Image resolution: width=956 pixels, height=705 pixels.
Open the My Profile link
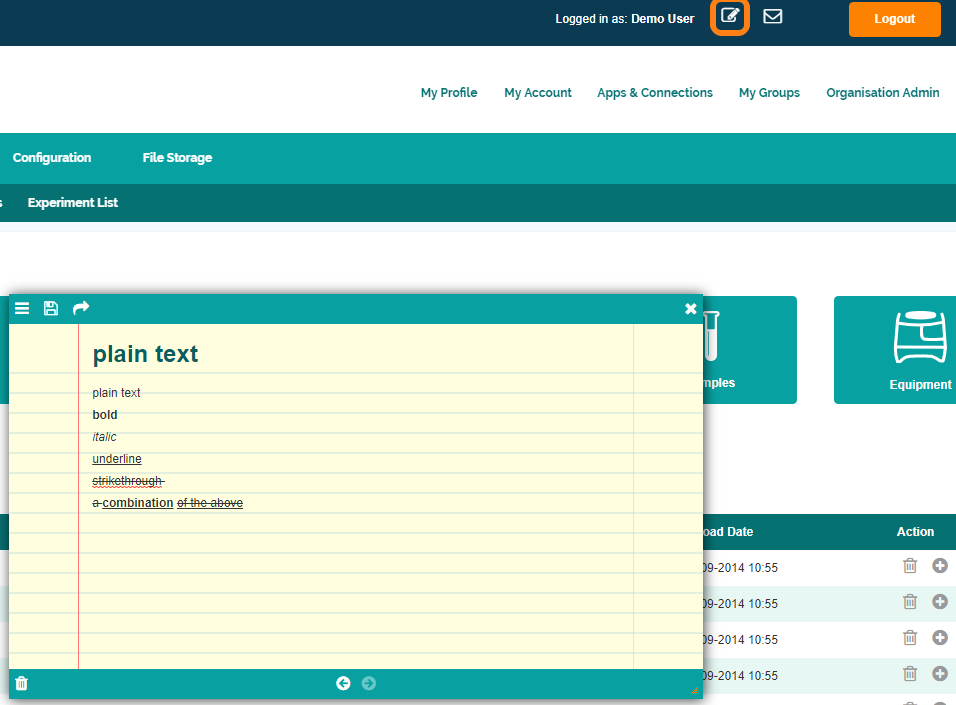[x=449, y=93]
